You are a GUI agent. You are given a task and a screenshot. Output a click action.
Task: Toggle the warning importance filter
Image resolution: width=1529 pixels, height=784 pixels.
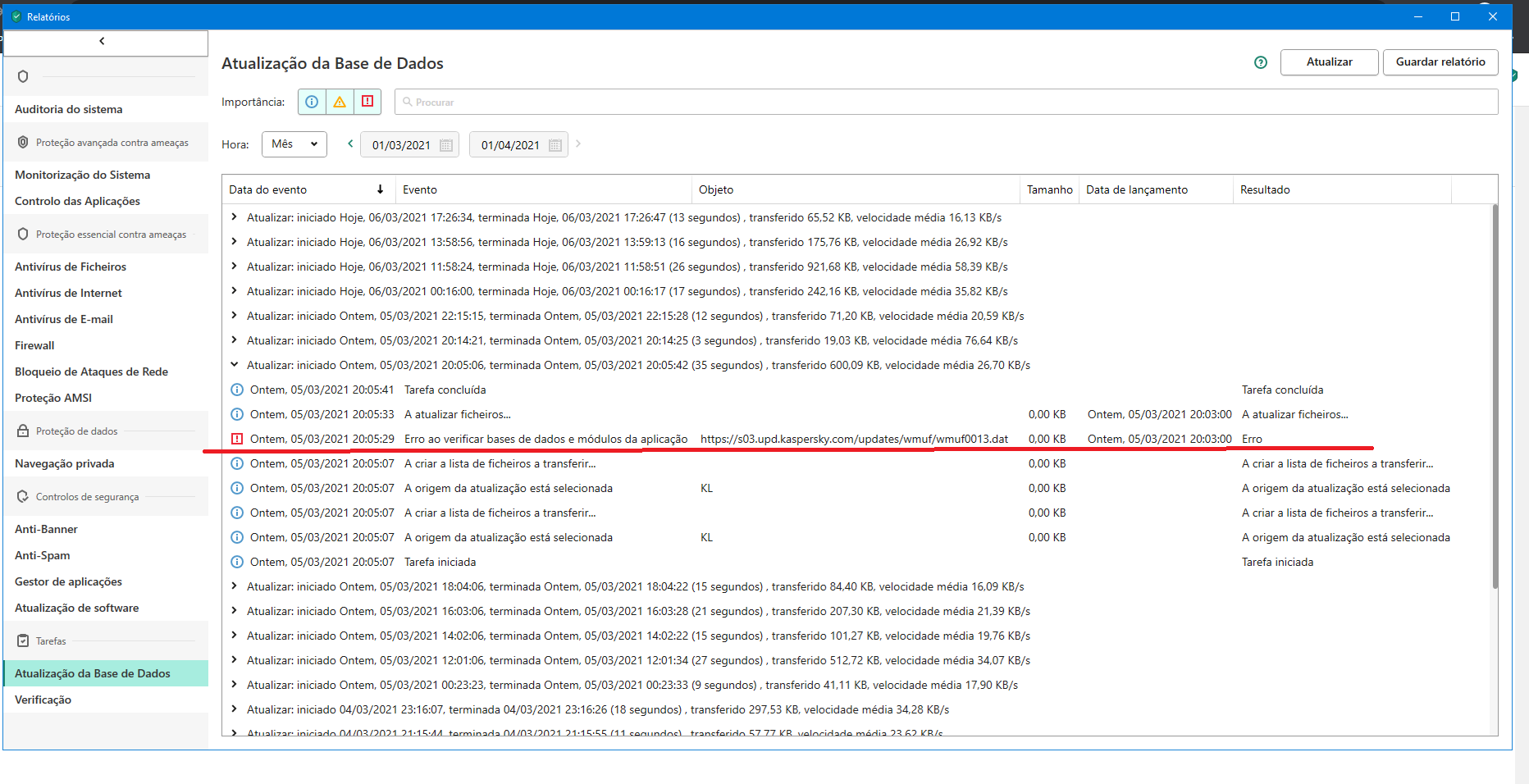click(x=340, y=102)
